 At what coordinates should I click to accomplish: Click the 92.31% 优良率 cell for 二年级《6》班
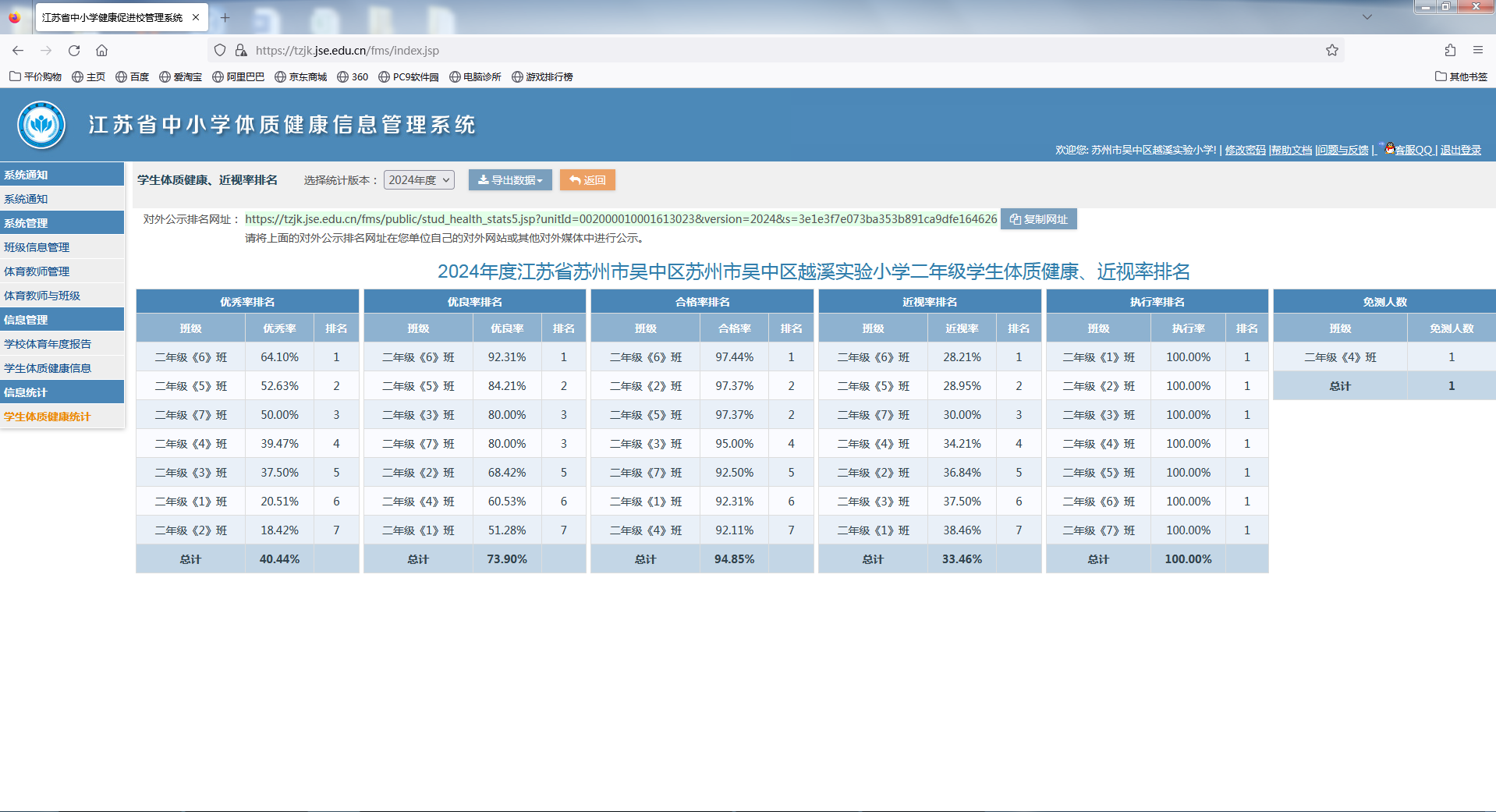507,357
